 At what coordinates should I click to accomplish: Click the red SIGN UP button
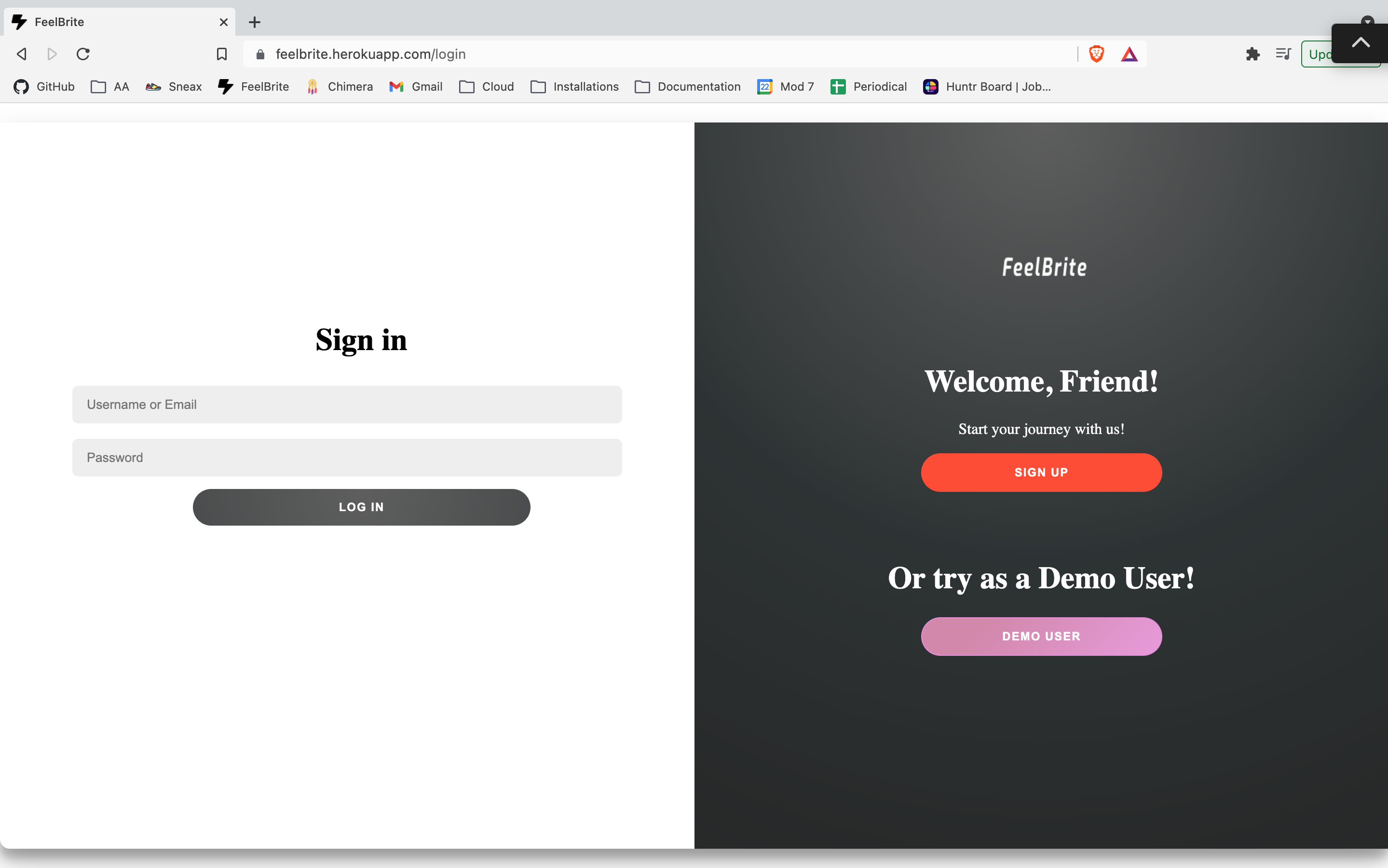(1041, 472)
